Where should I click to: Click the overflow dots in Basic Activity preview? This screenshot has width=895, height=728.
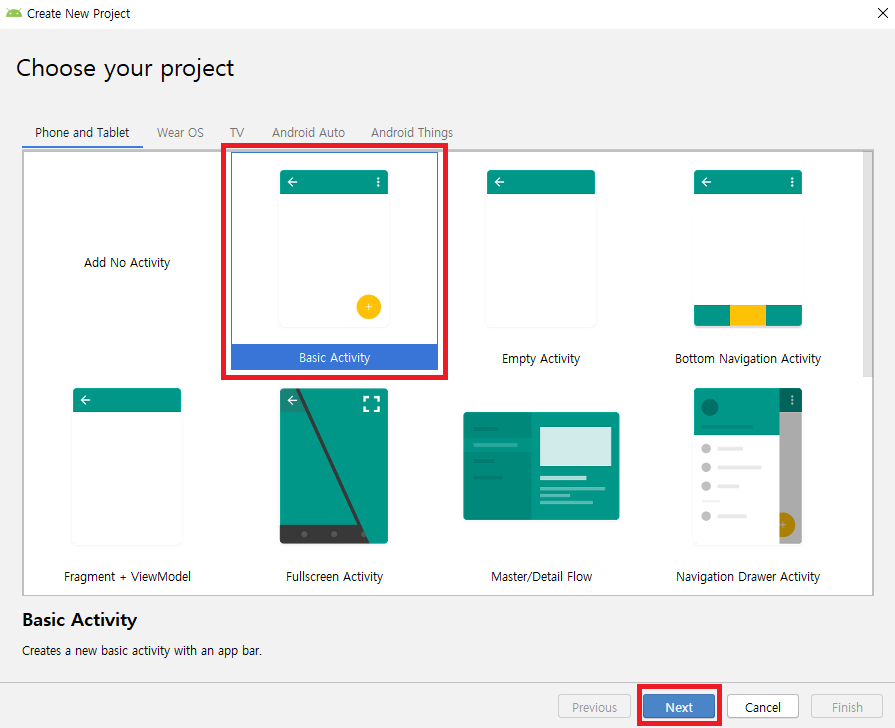tap(378, 182)
